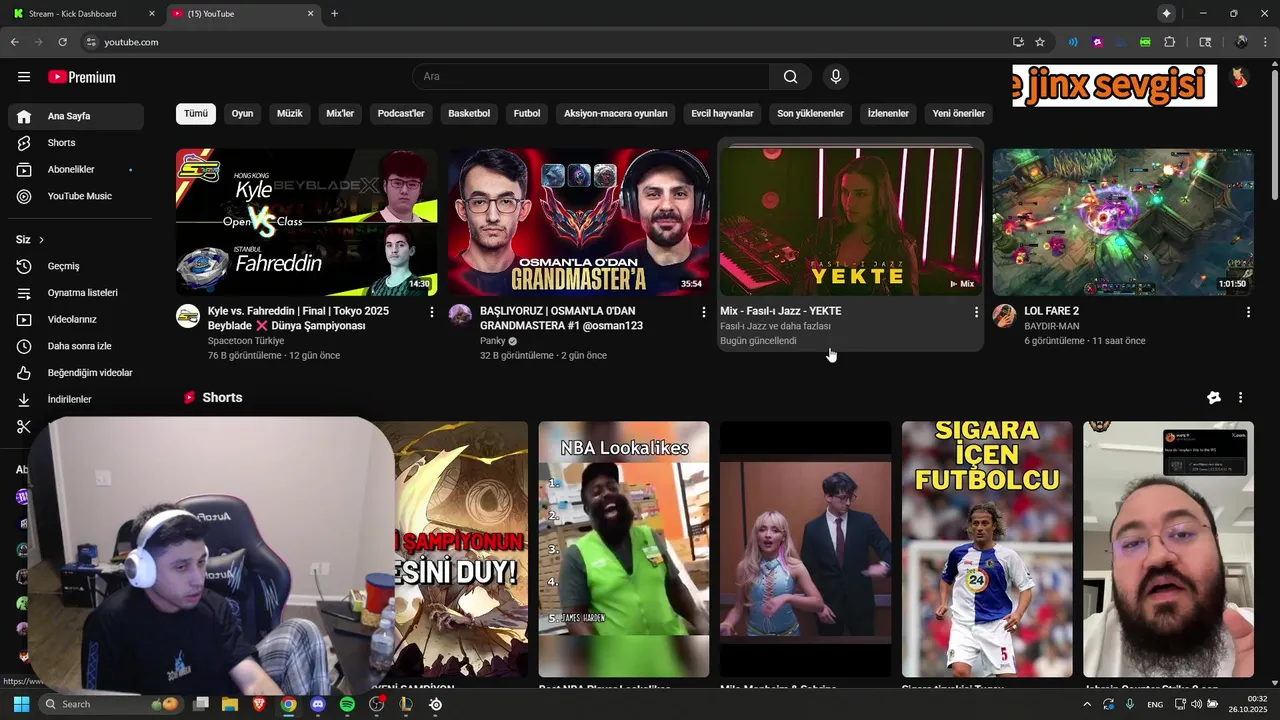
Task: Click the search magnifier button
Action: click(790, 77)
